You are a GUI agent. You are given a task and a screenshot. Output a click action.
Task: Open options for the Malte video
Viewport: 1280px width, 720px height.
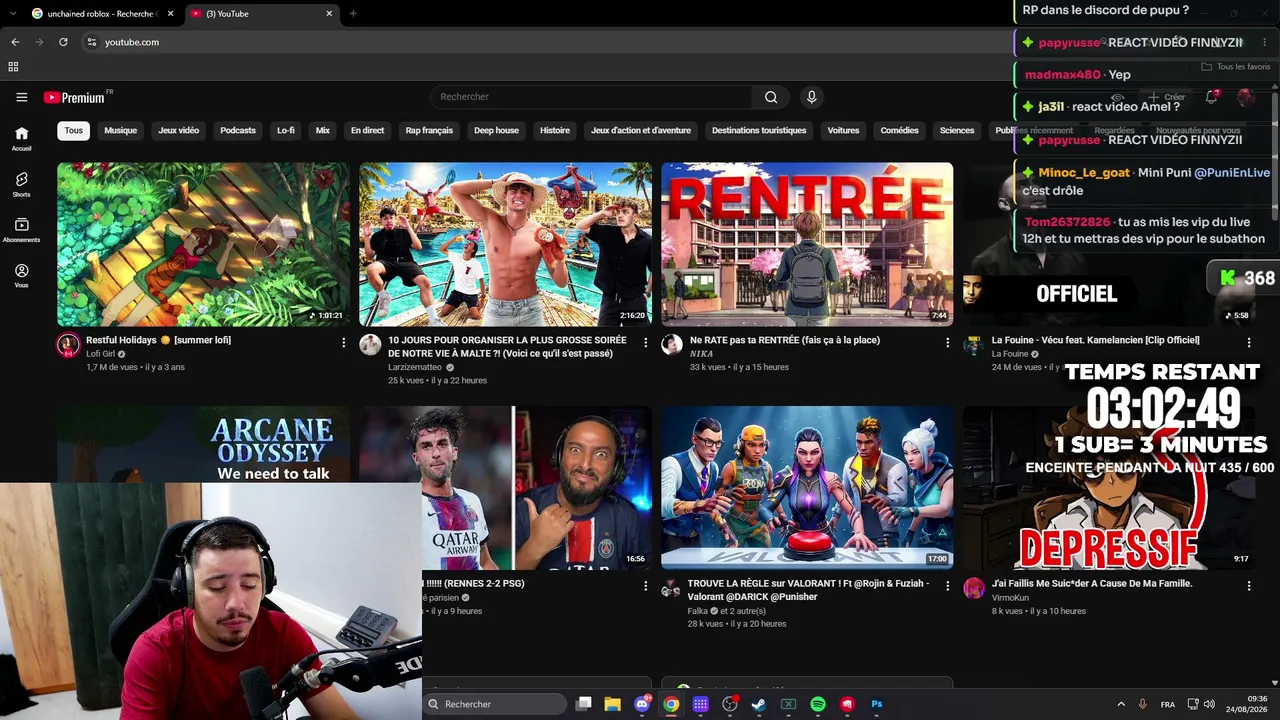point(646,342)
